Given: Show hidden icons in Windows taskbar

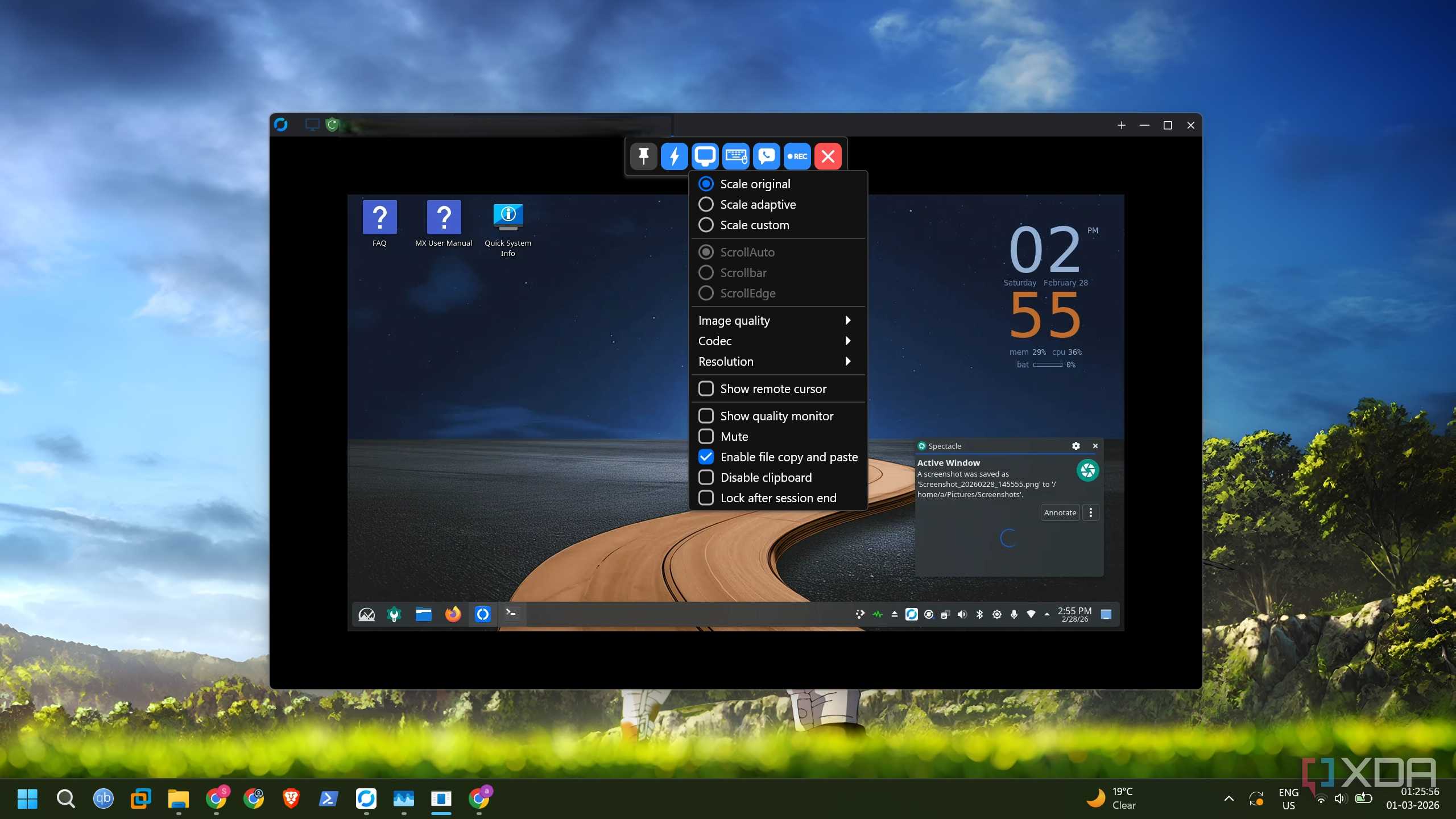Looking at the screenshot, I should 1229,799.
